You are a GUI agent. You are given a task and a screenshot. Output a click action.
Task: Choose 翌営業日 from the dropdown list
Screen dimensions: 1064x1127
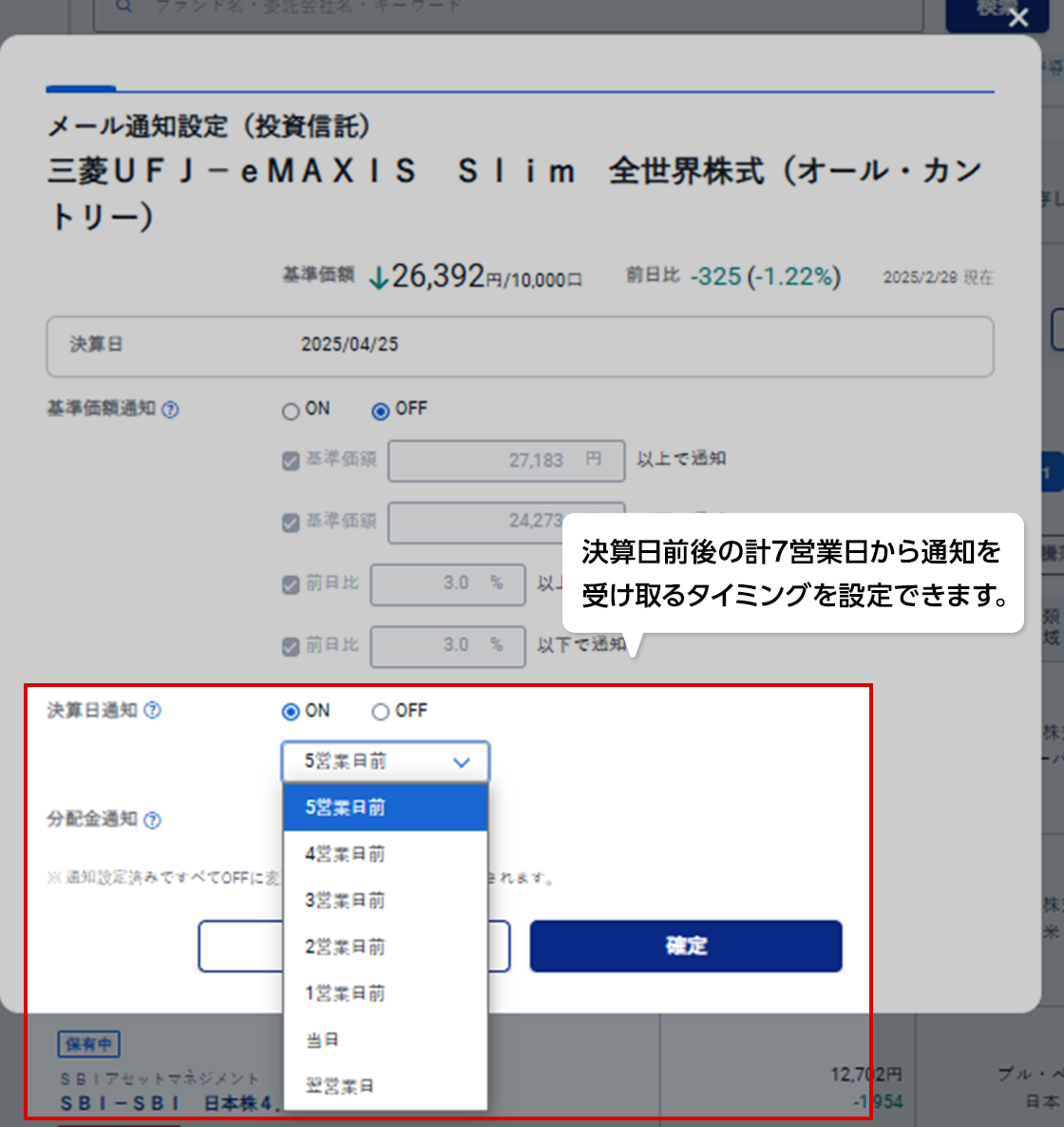pyautogui.click(x=385, y=1086)
